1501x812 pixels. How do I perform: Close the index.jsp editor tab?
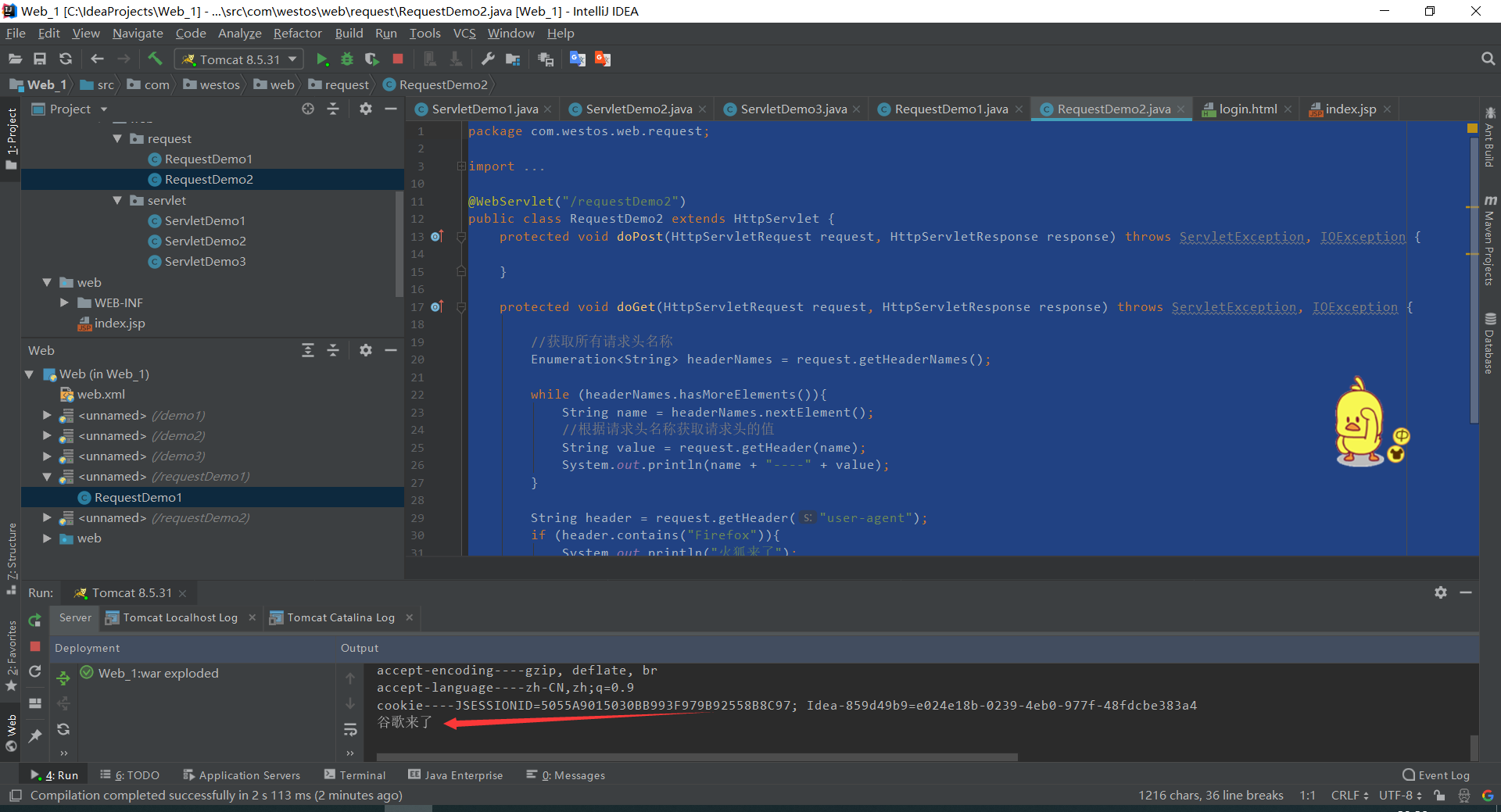pyautogui.click(x=1387, y=109)
